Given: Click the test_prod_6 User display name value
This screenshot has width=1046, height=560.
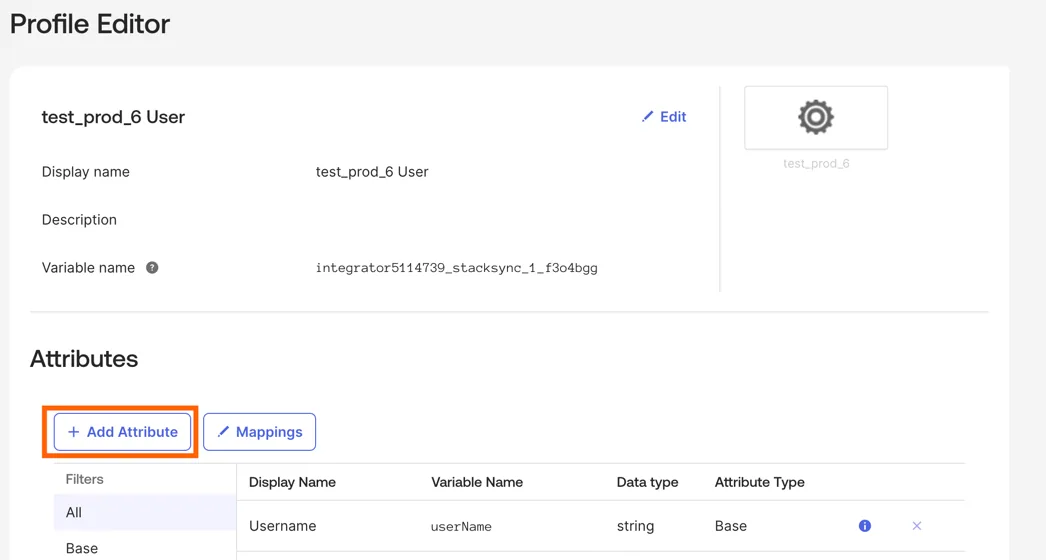Looking at the screenshot, I should (x=372, y=172).
